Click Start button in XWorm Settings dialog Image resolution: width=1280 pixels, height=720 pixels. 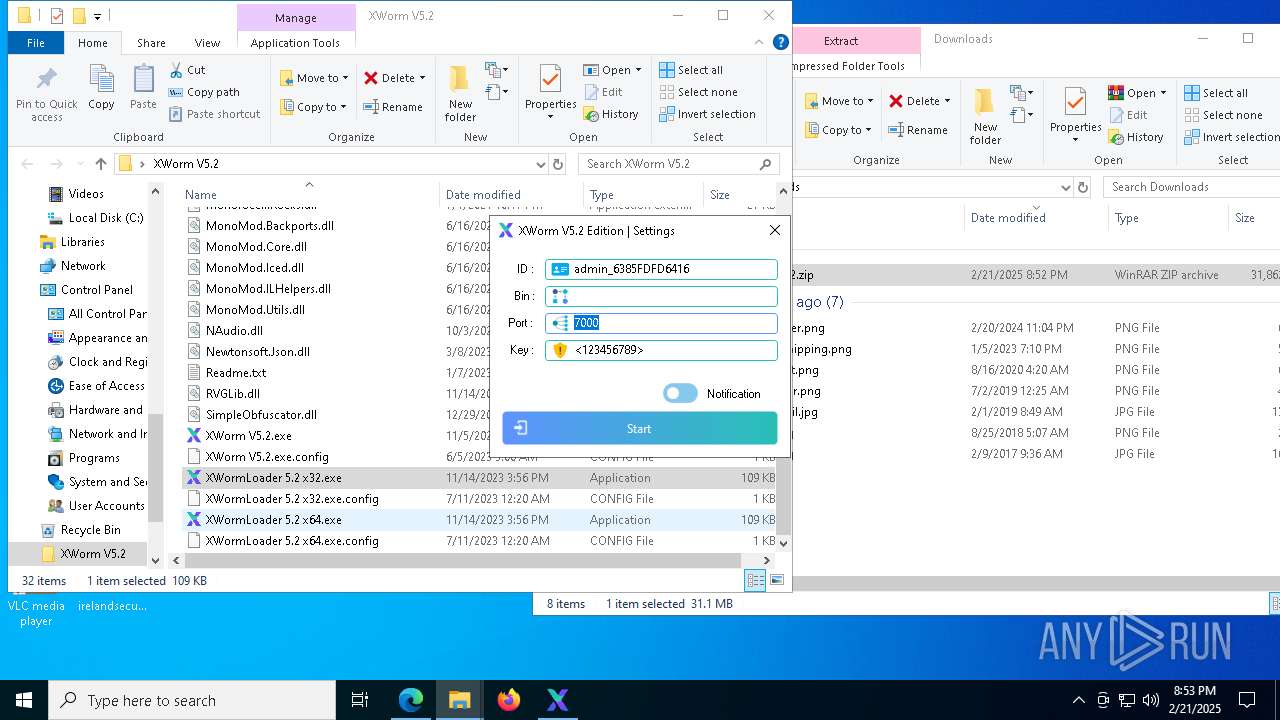pyautogui.click(x=640, y=428)
